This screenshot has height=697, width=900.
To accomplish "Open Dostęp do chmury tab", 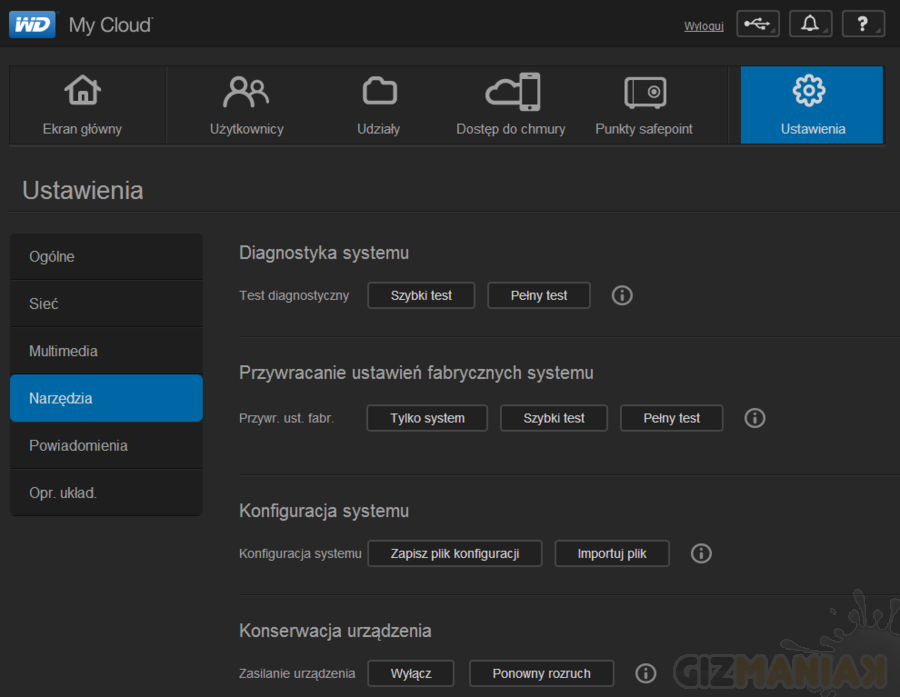I will click(511, 105).
